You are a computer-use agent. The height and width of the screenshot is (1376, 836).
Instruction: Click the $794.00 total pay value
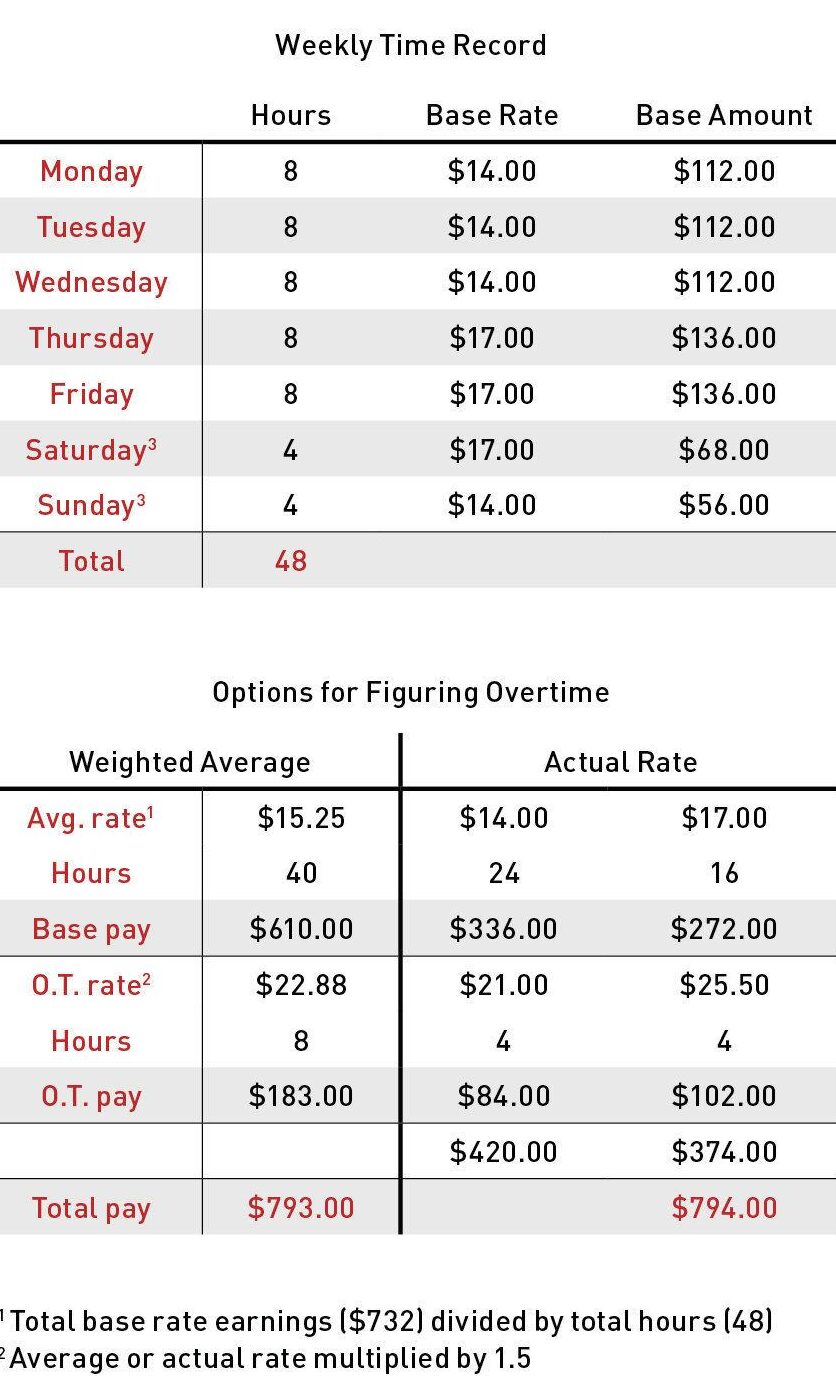(724, 1208)
